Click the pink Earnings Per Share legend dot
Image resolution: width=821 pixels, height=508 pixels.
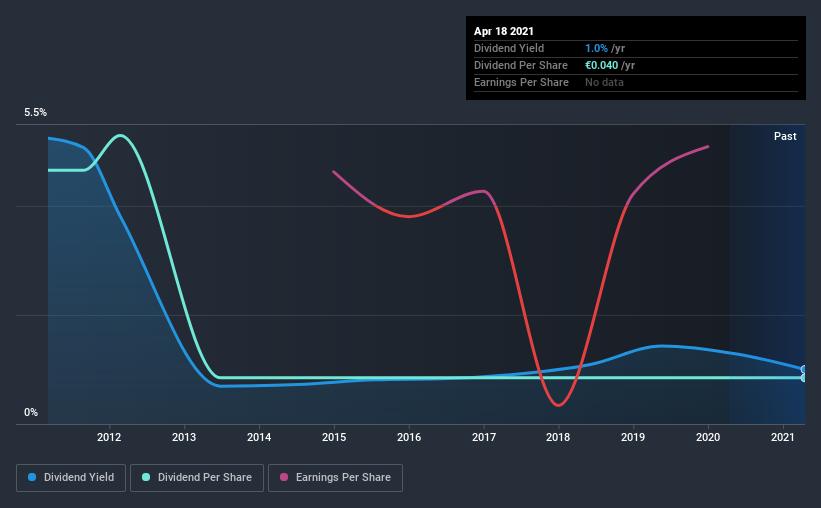click(284, 477)
